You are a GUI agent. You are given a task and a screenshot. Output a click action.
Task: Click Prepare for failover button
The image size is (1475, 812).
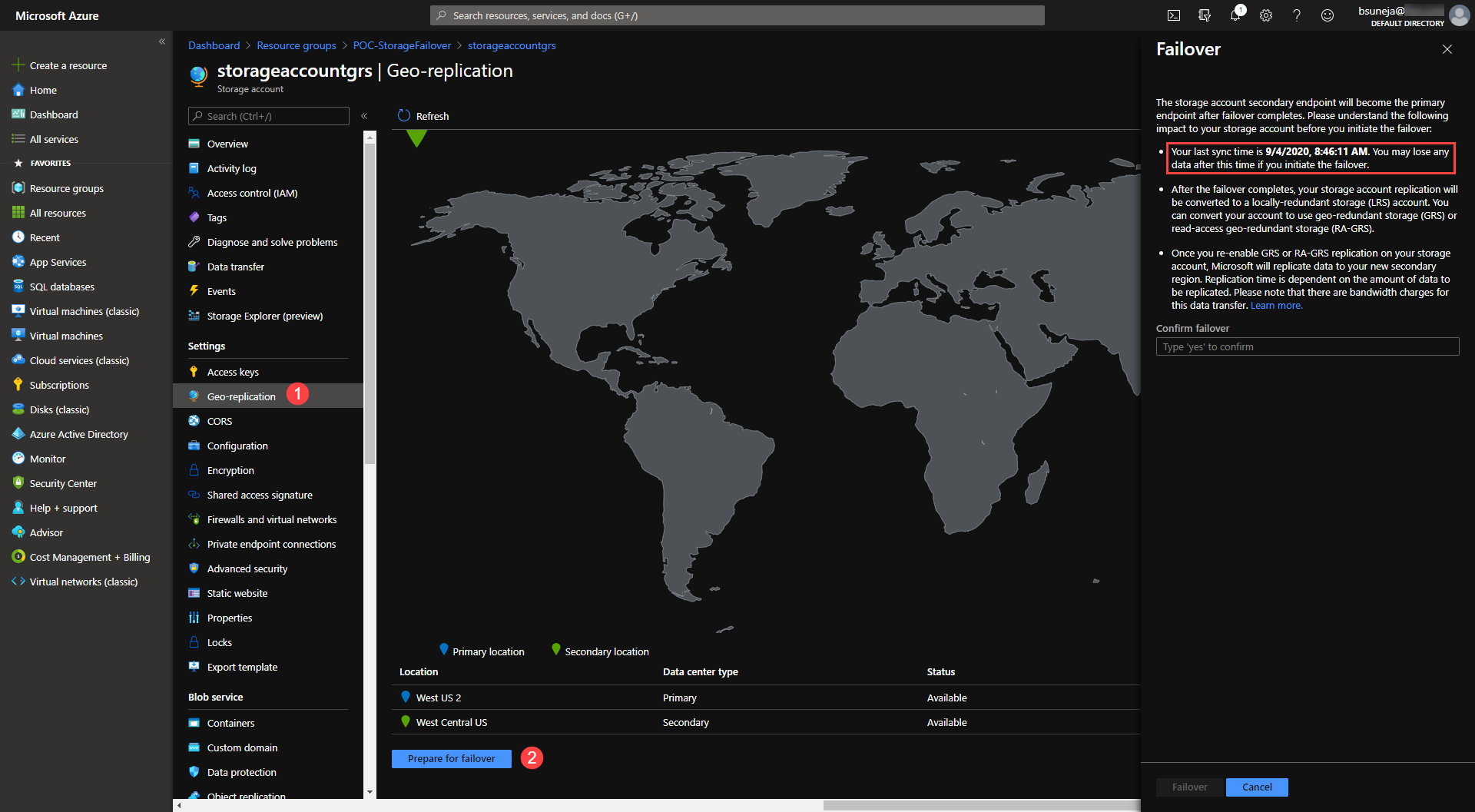point(452,758)
